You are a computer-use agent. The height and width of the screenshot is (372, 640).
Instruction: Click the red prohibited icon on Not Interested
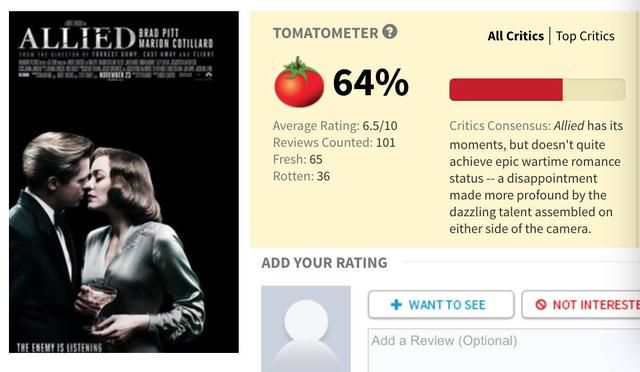pos(541,305)
